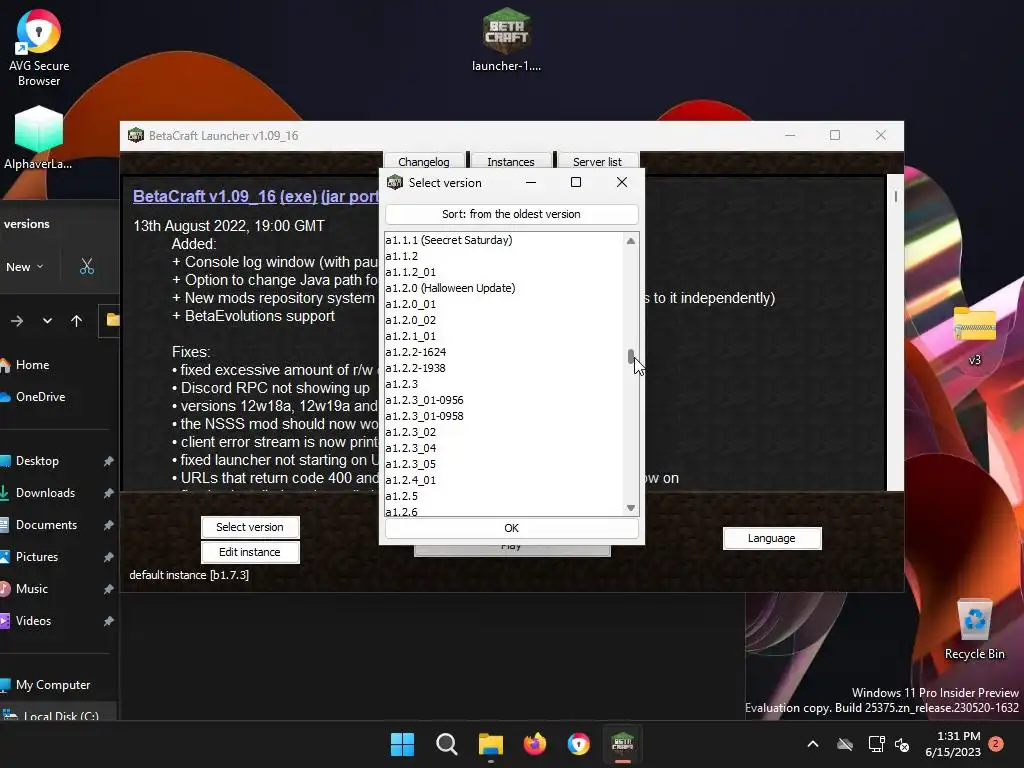Toggle the sort order button in Select version
The width and height of the screenshot is (1024, 768).
511,214
